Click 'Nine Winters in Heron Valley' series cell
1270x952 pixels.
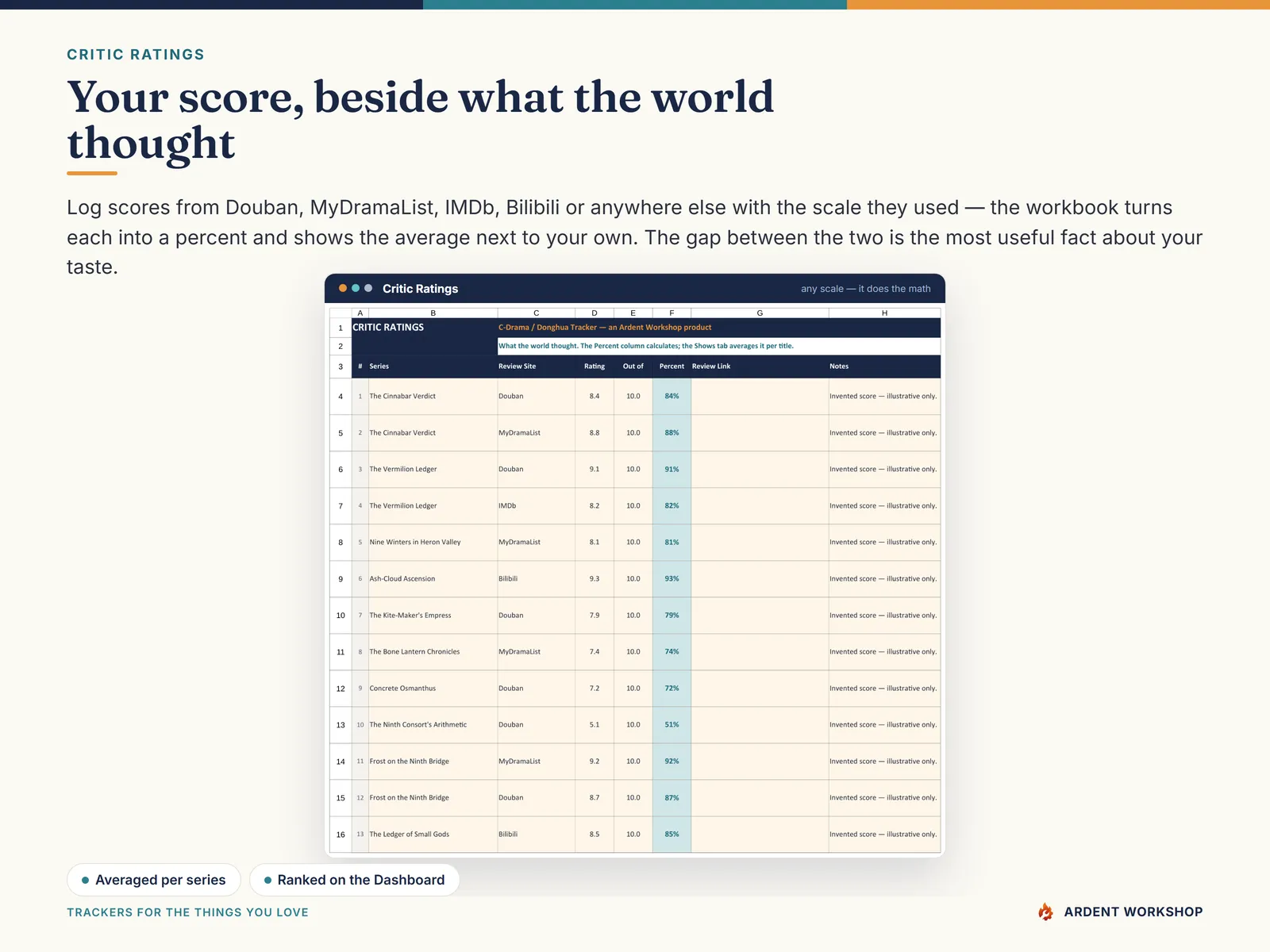pos(433,542)
